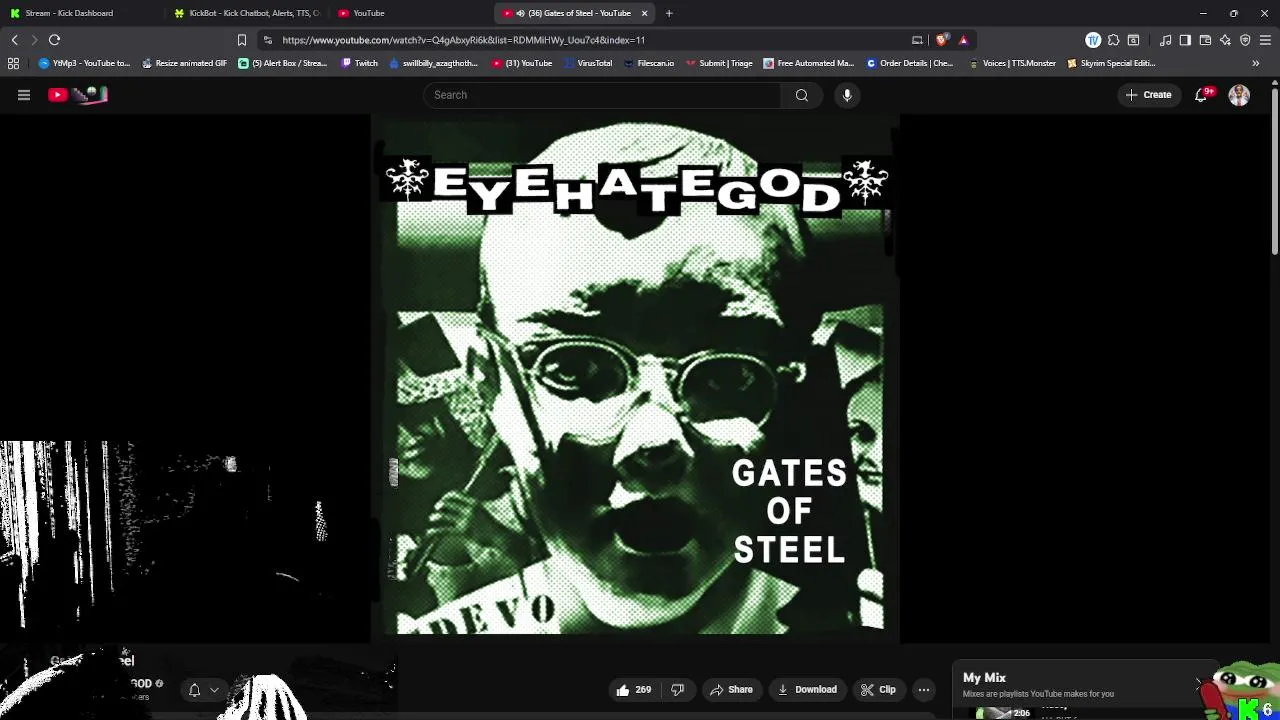Click the Download button
The image size is (1280, 720).
click(807, 689)
